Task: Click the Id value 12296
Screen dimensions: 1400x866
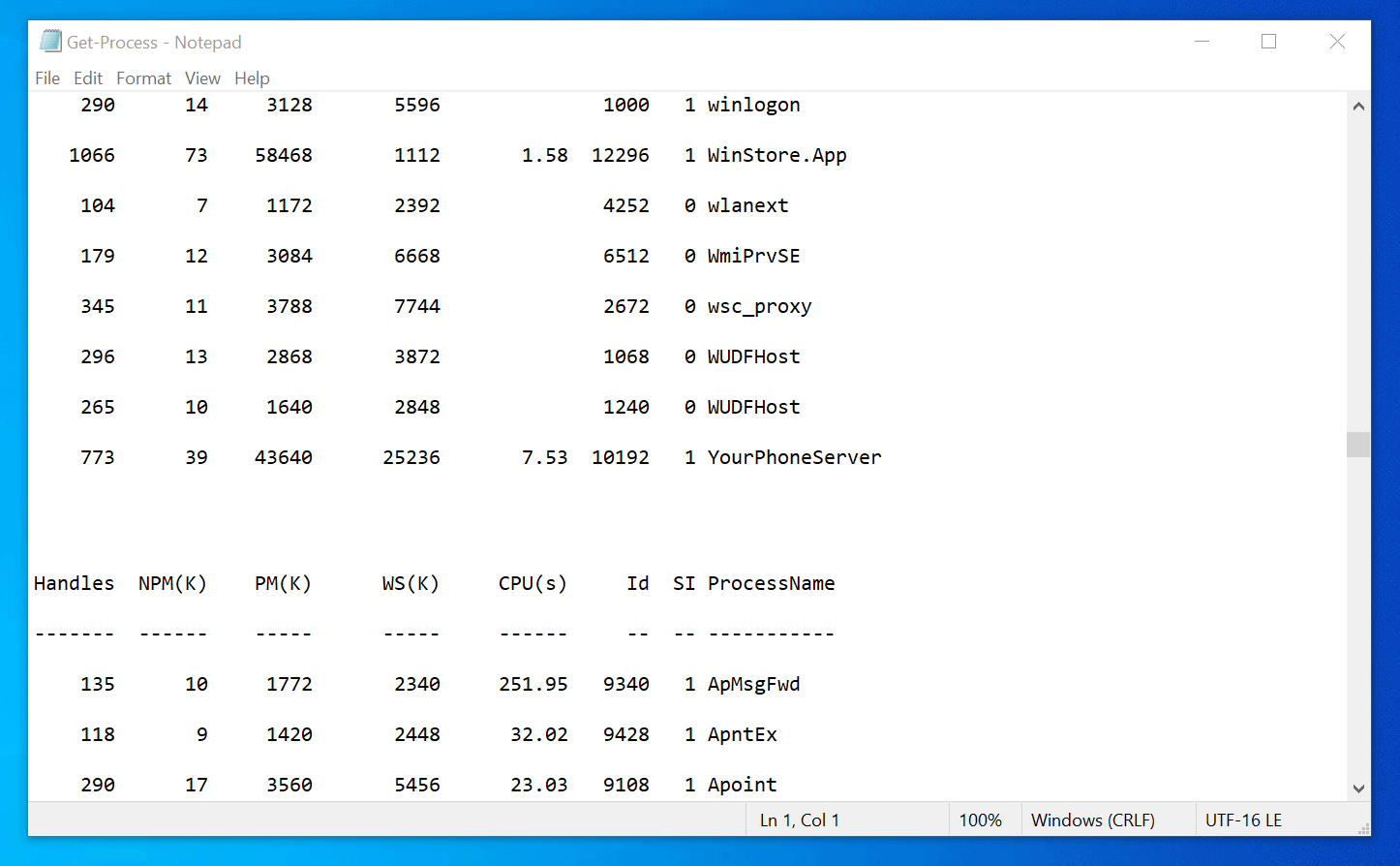Action: coord(621,155)
